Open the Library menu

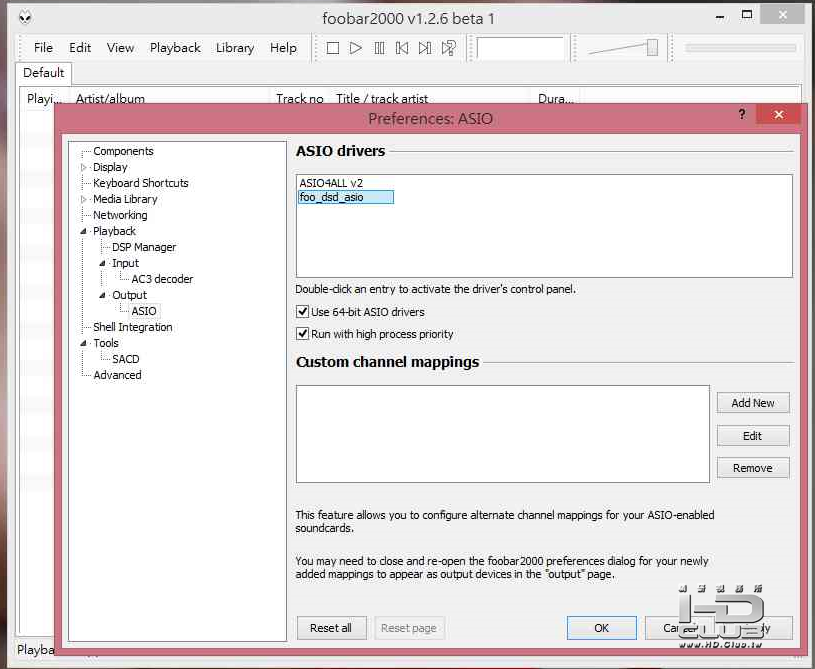pos(235,48)
